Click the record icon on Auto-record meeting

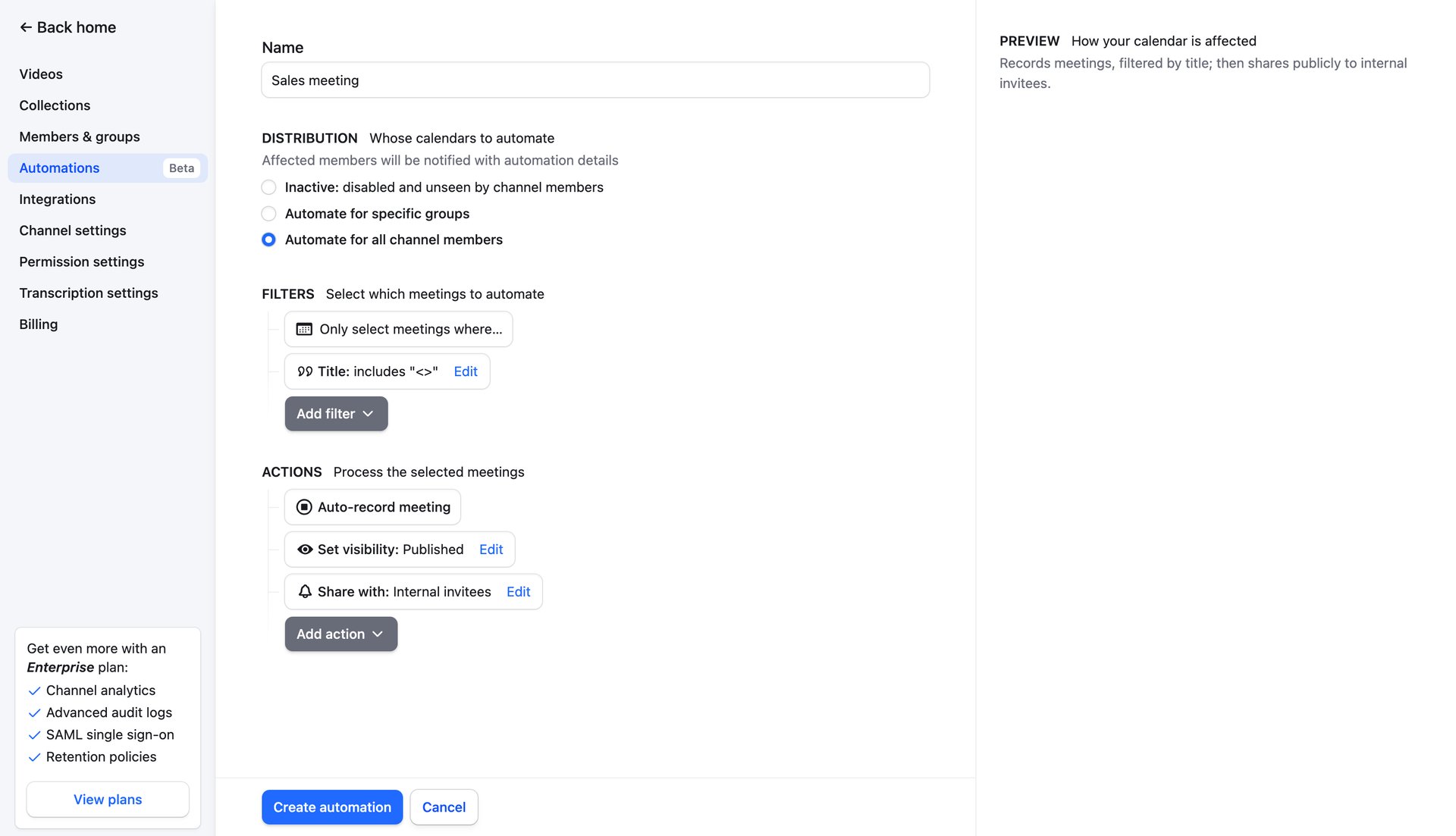(303, 506)
